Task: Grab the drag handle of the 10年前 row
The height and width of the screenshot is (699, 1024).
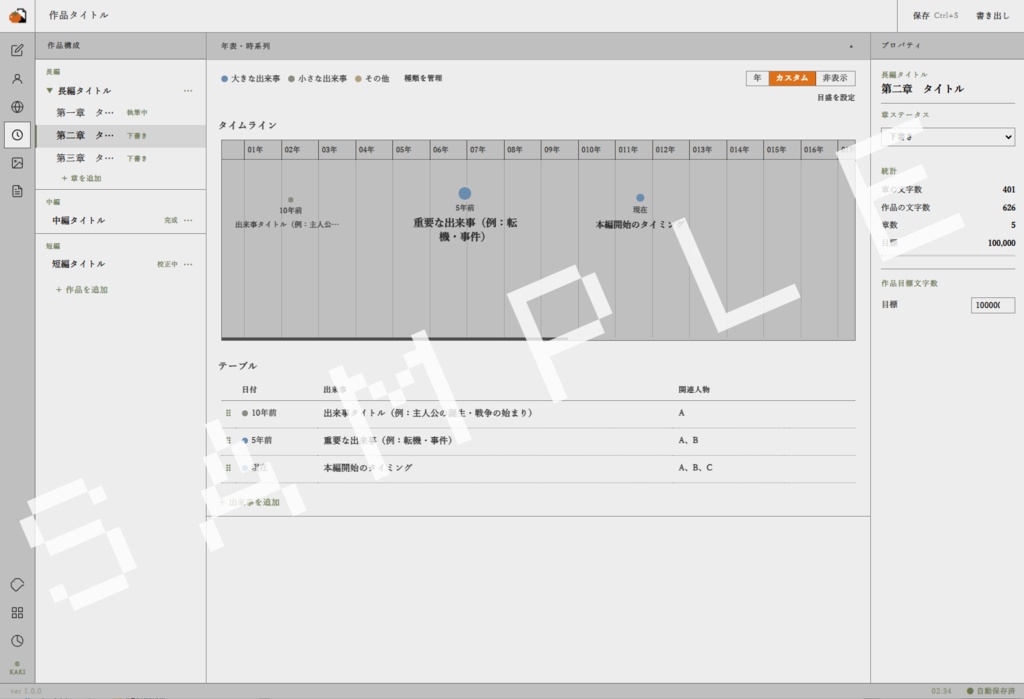Action: click(x=228, y=413)
